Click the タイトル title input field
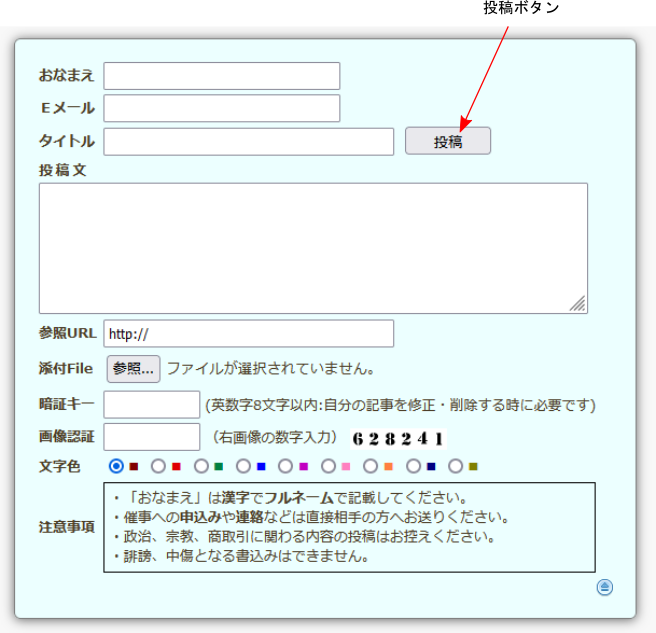656x633 pixels. (249, 142)
